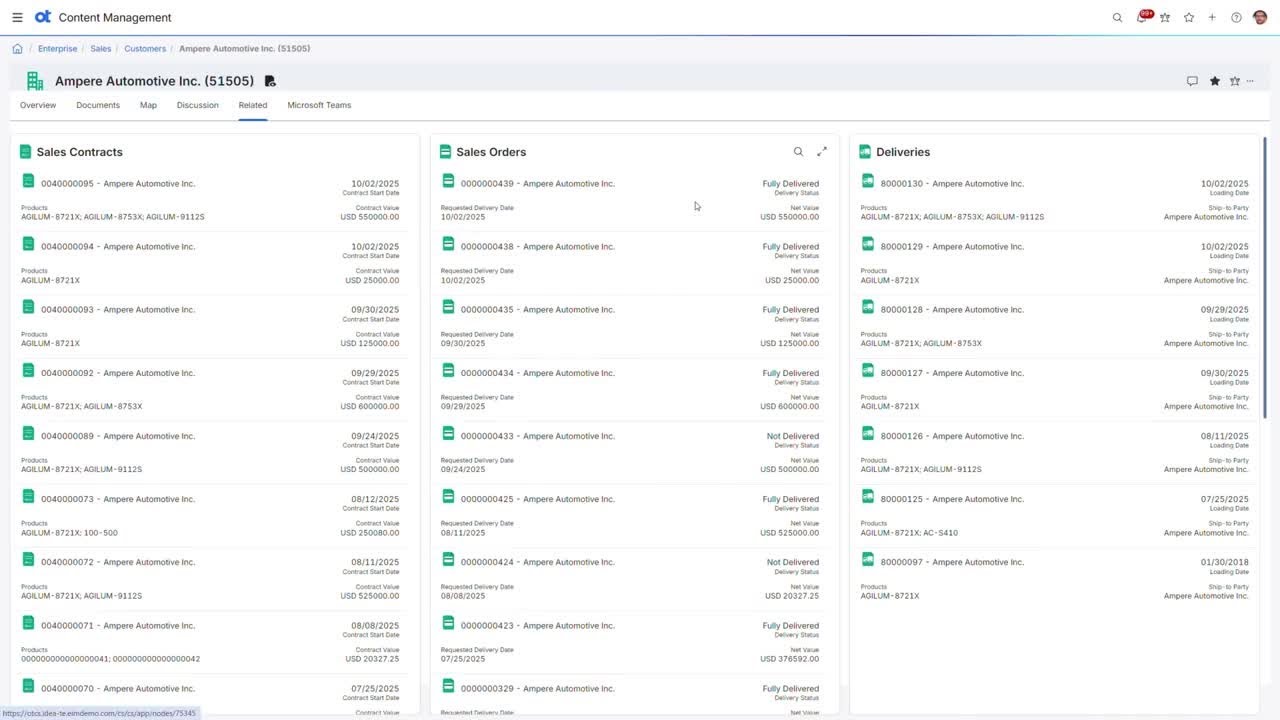Open sales order 0000000423
Screen dimensions: 1280x720
(x=538, y=625)
